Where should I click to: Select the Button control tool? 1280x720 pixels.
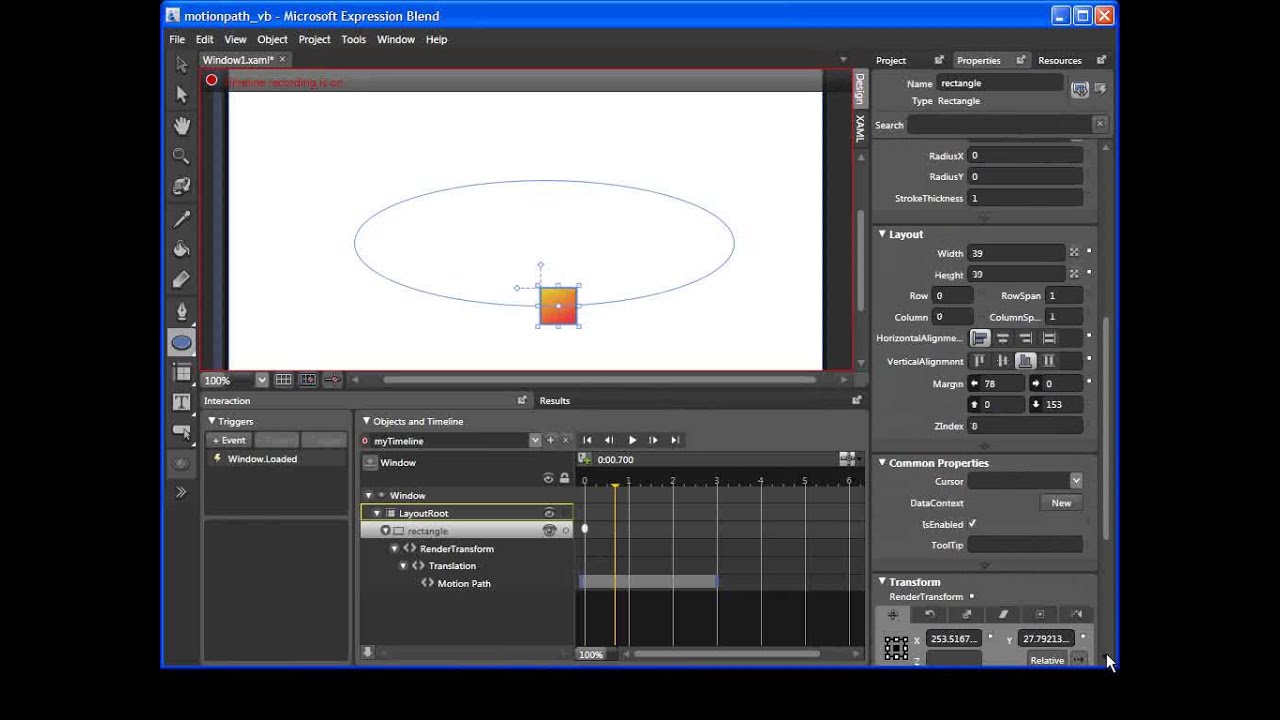[x=181, y=432]
